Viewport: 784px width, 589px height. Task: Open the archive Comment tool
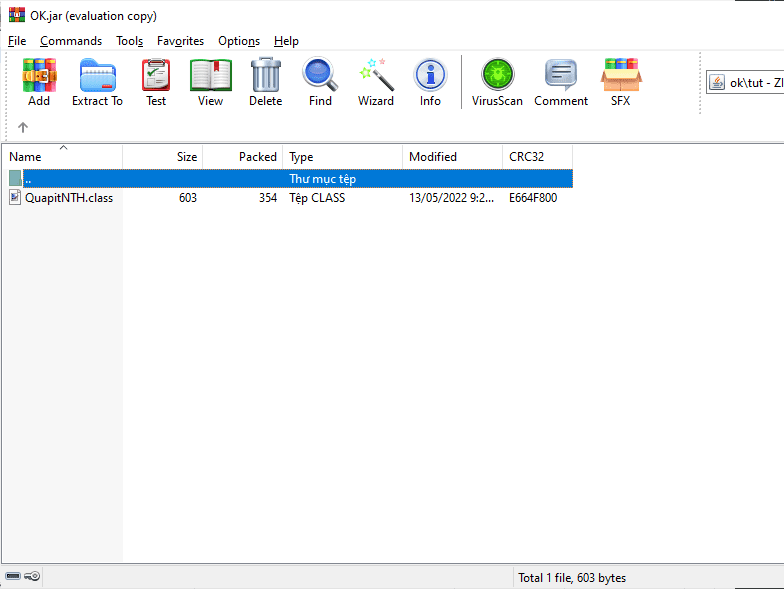tap(561, 82)
